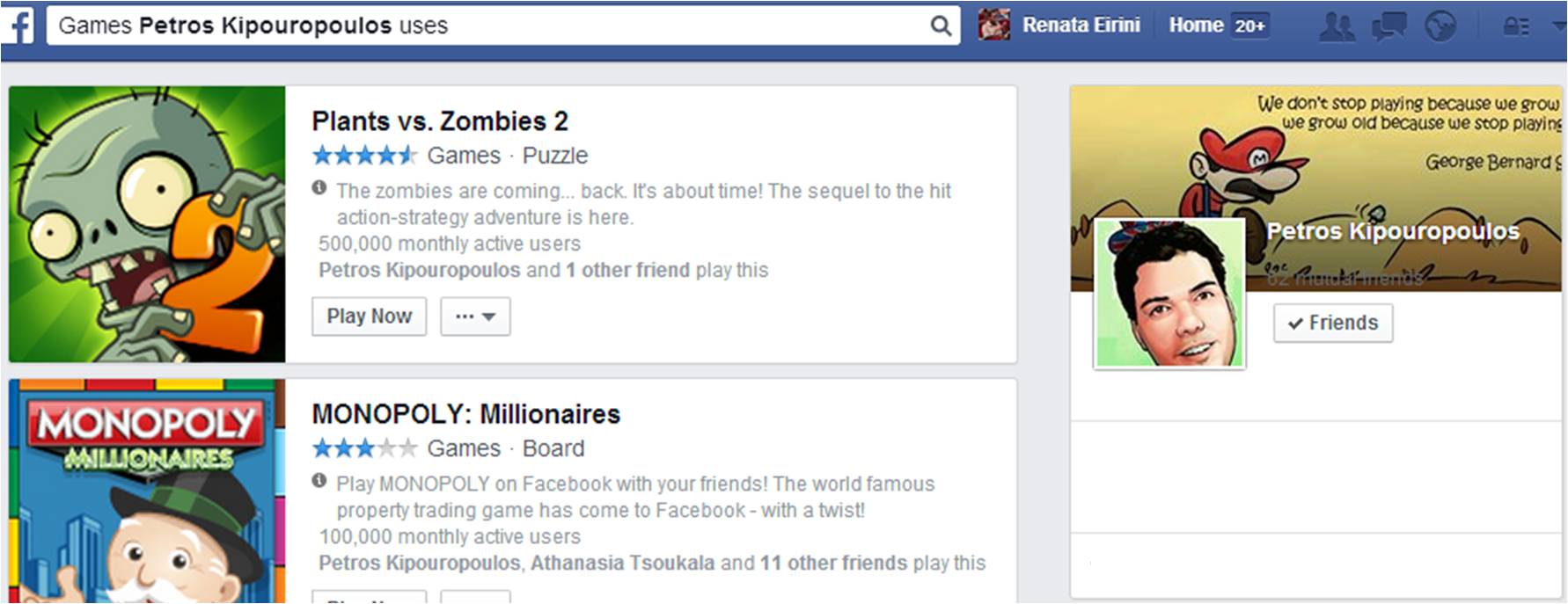This screenshot has width=1568, height=604.
Task: Click the search magnifier icon
Action: click(941, 26)
